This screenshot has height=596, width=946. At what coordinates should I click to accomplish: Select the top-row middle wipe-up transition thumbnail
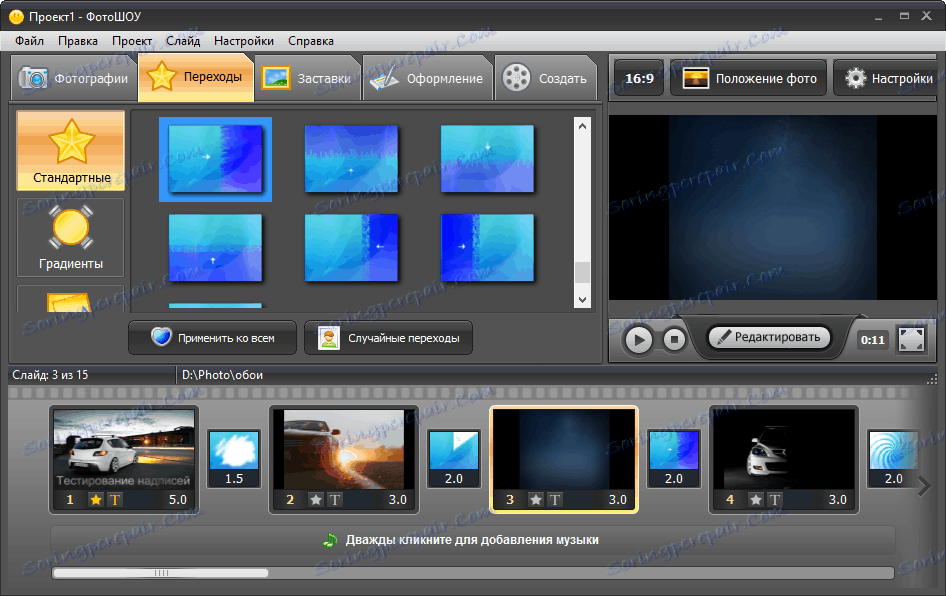click(x=351, y=159)
